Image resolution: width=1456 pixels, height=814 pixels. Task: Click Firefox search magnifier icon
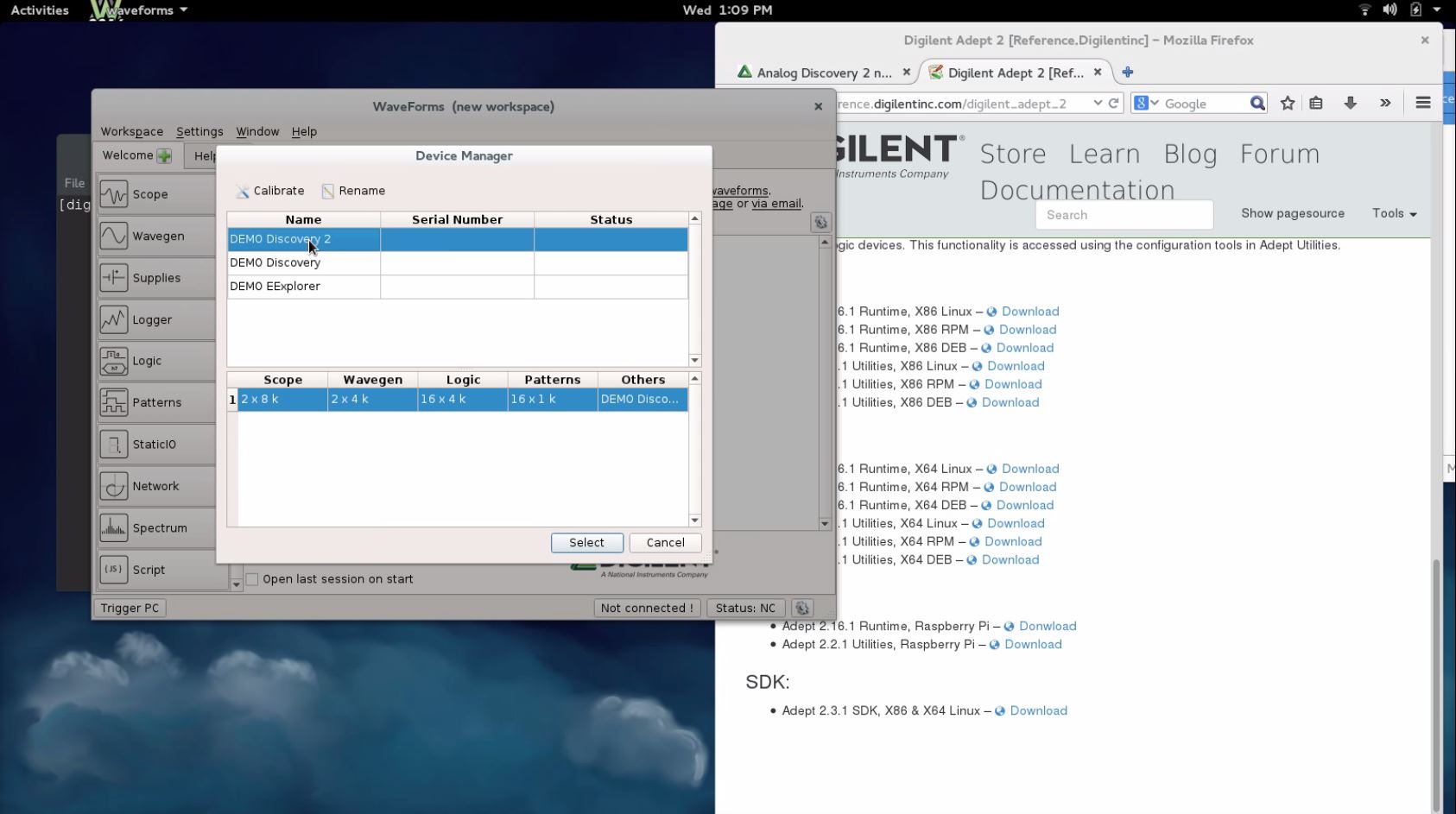1257,104
